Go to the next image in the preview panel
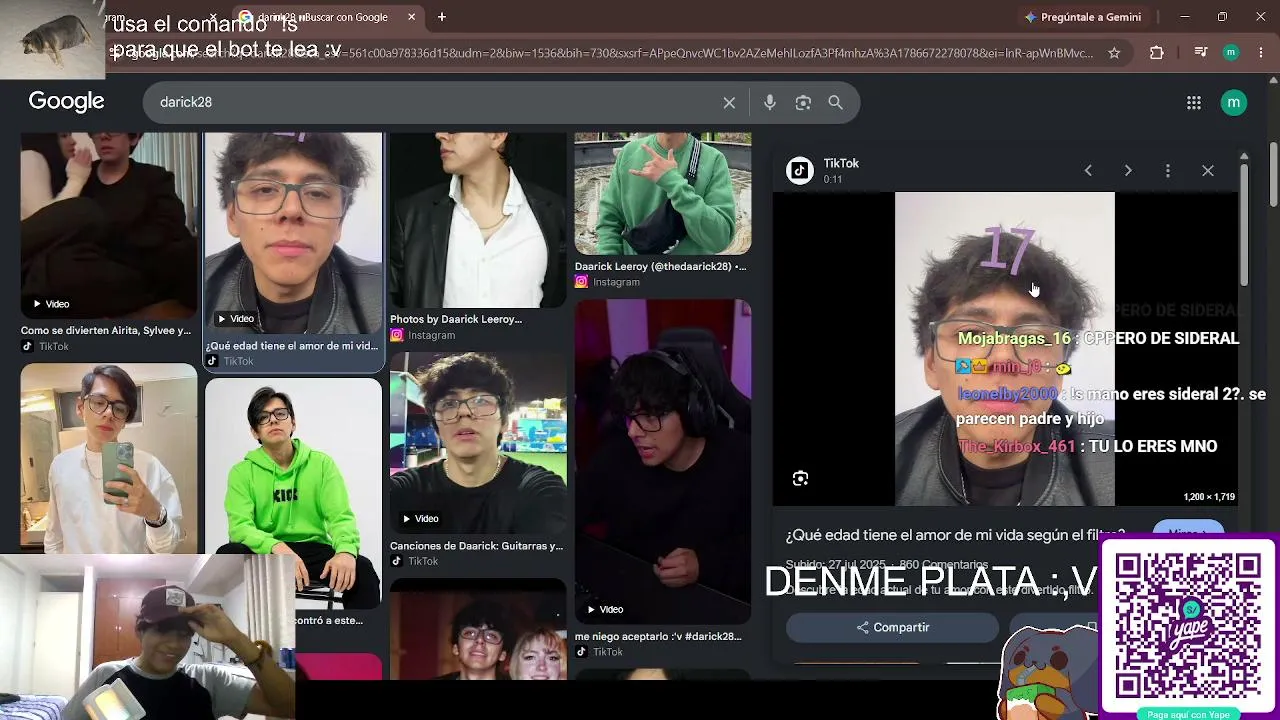This screenshot has height=720, width=1280. [x=1128, y=171]
